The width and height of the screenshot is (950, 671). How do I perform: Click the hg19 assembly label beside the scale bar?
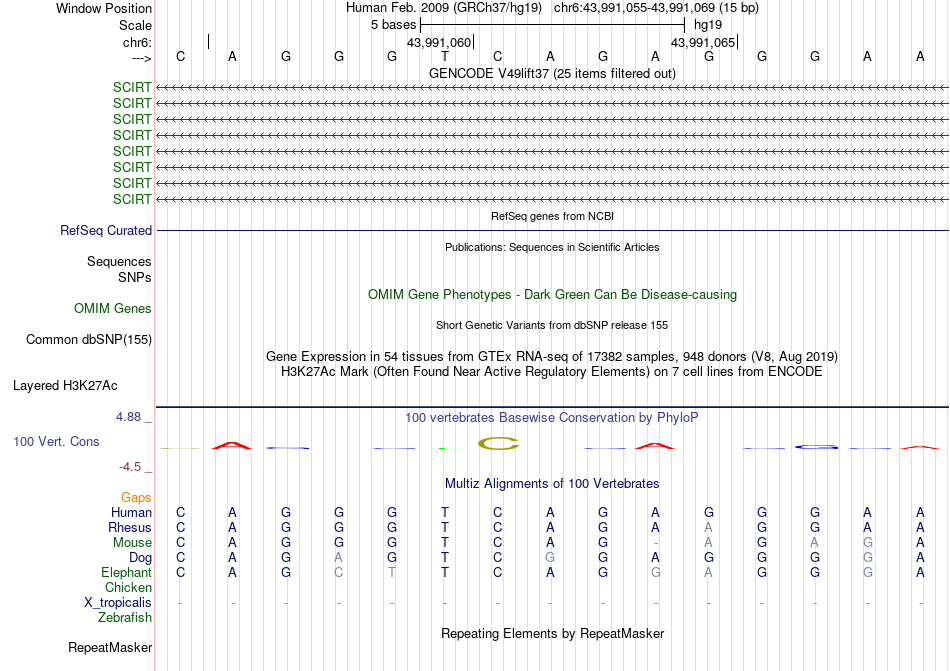point(708,25)
